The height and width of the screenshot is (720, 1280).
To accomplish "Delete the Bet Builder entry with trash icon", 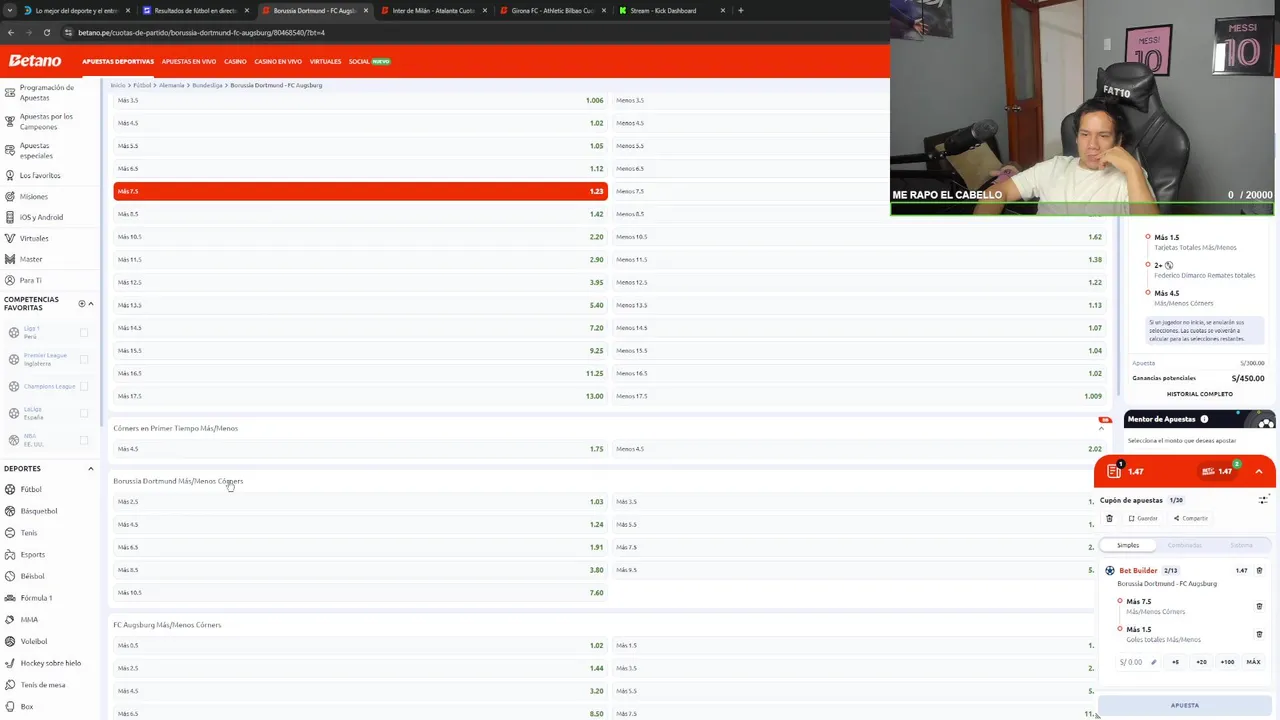I will coord(1259,570).
